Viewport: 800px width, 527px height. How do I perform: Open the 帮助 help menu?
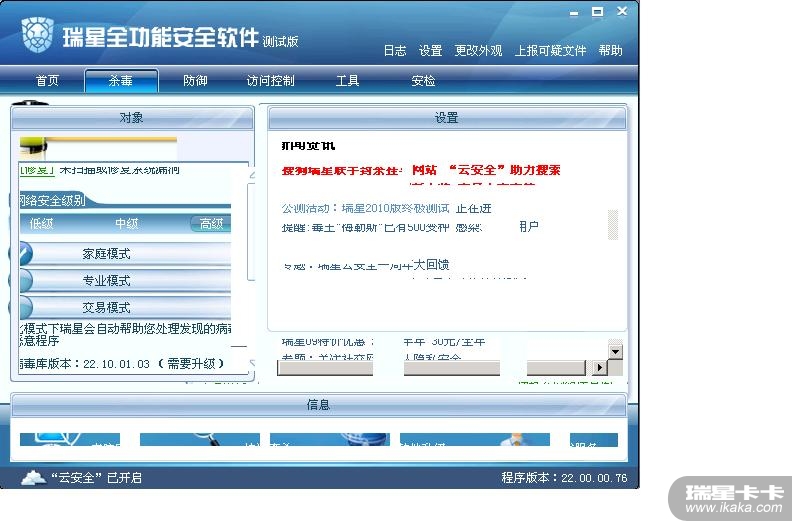coord(611,51)
